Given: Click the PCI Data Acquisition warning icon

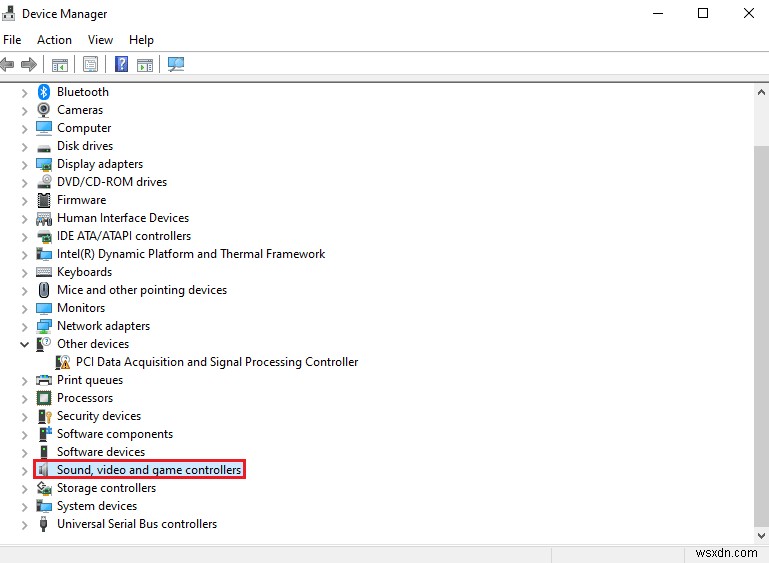Looking at the screenshot, I should pos(62,362).
